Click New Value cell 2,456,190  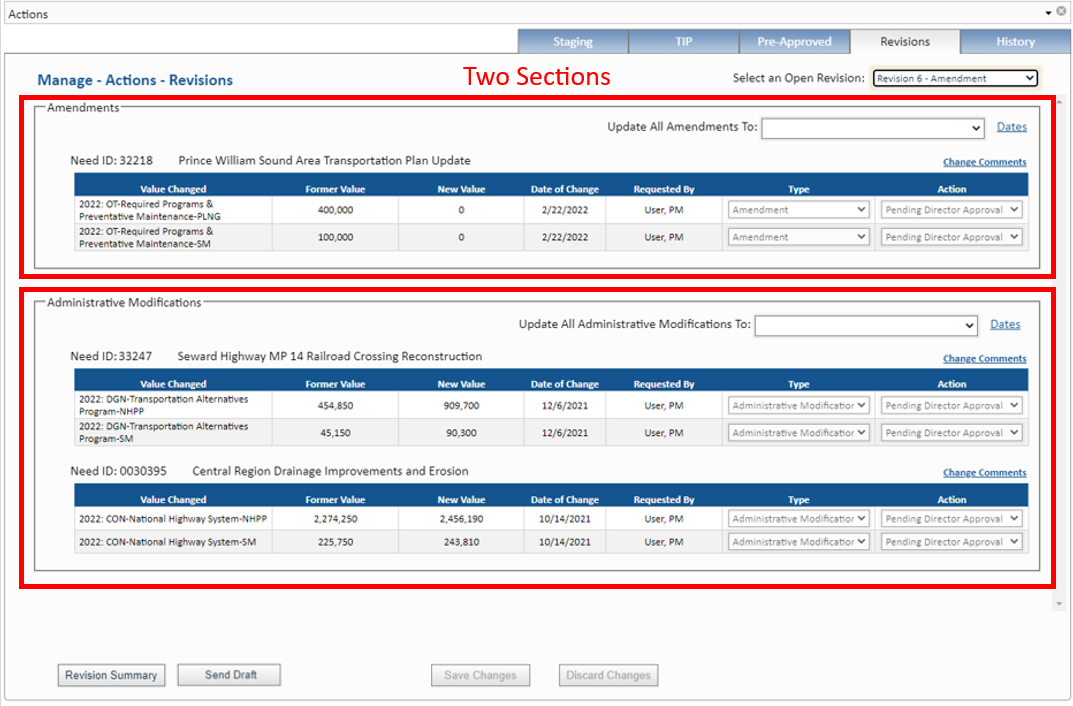coord(461,519)
